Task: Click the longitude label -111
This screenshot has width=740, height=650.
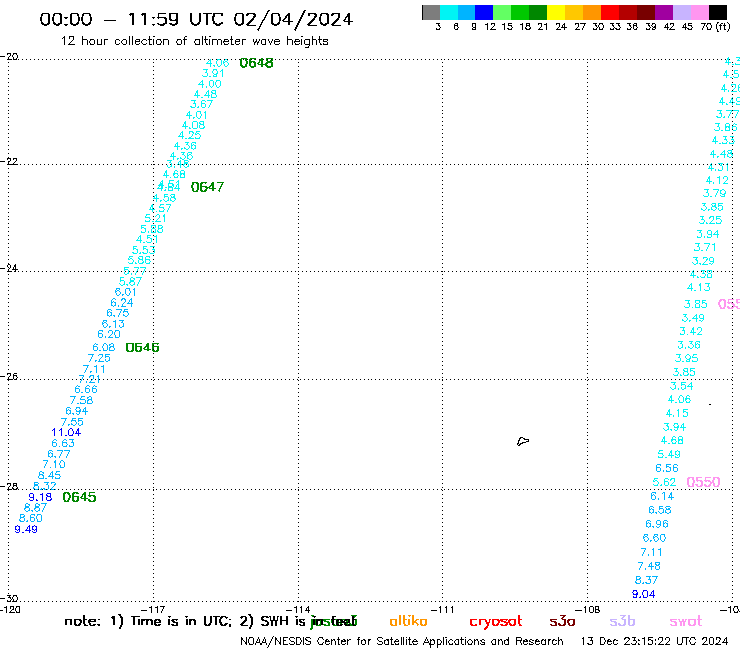Action: (x=443, y=609)
